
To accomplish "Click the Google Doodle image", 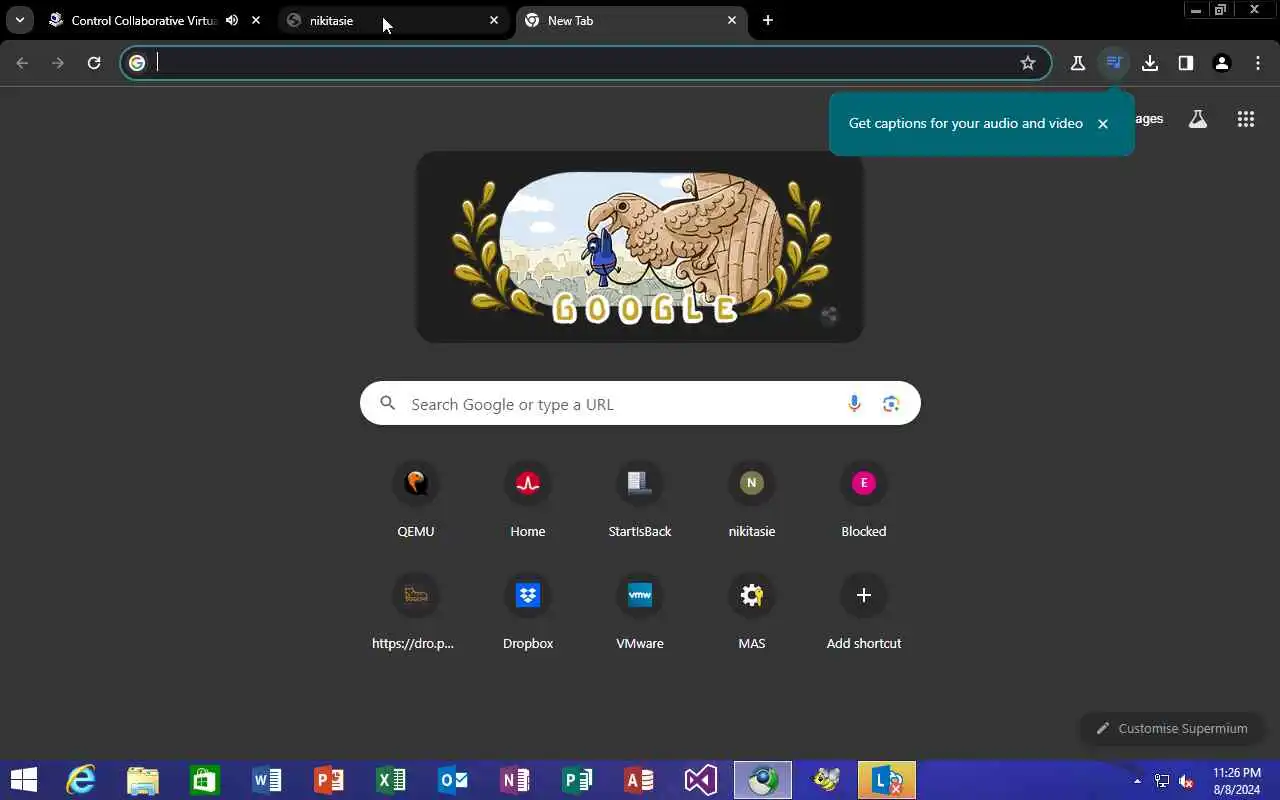I will pos(640,247).
